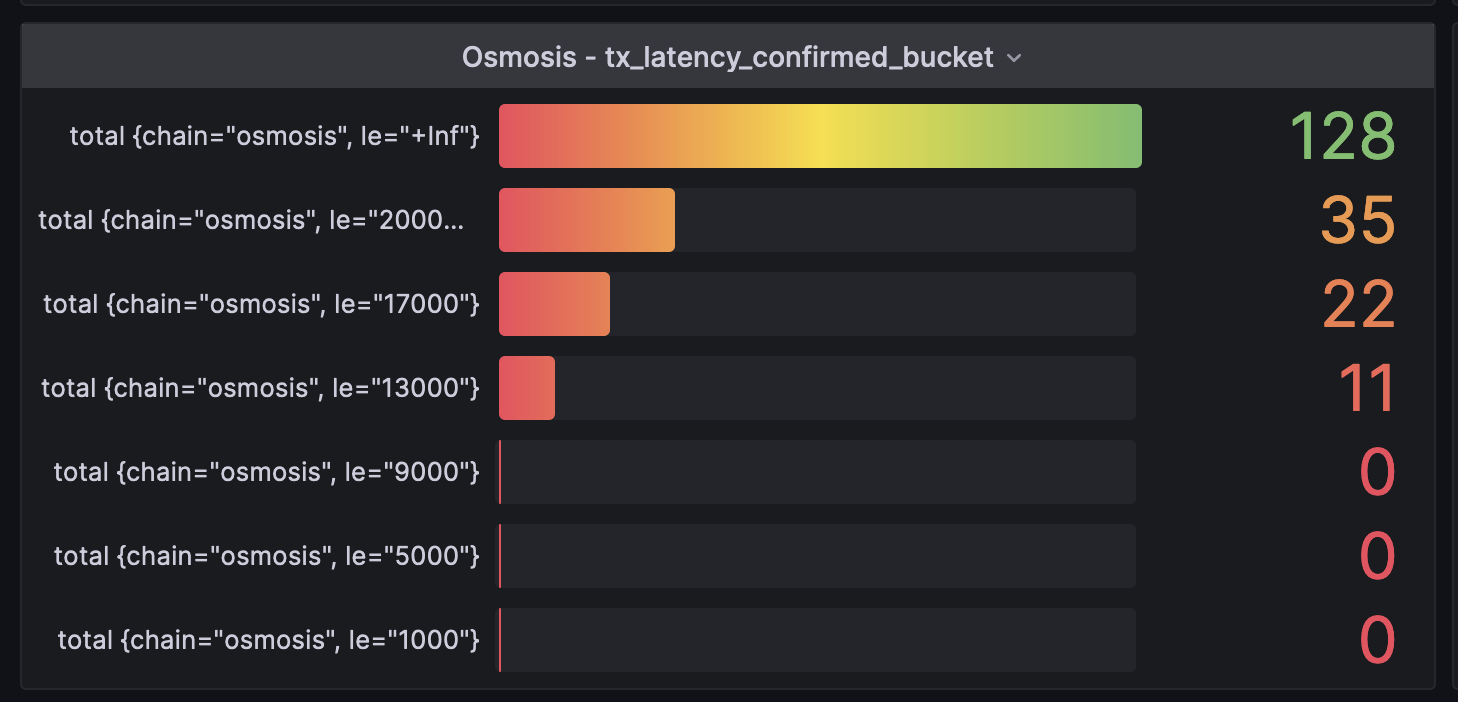Click the truncated le="2000..." series label

coord(251,220)
